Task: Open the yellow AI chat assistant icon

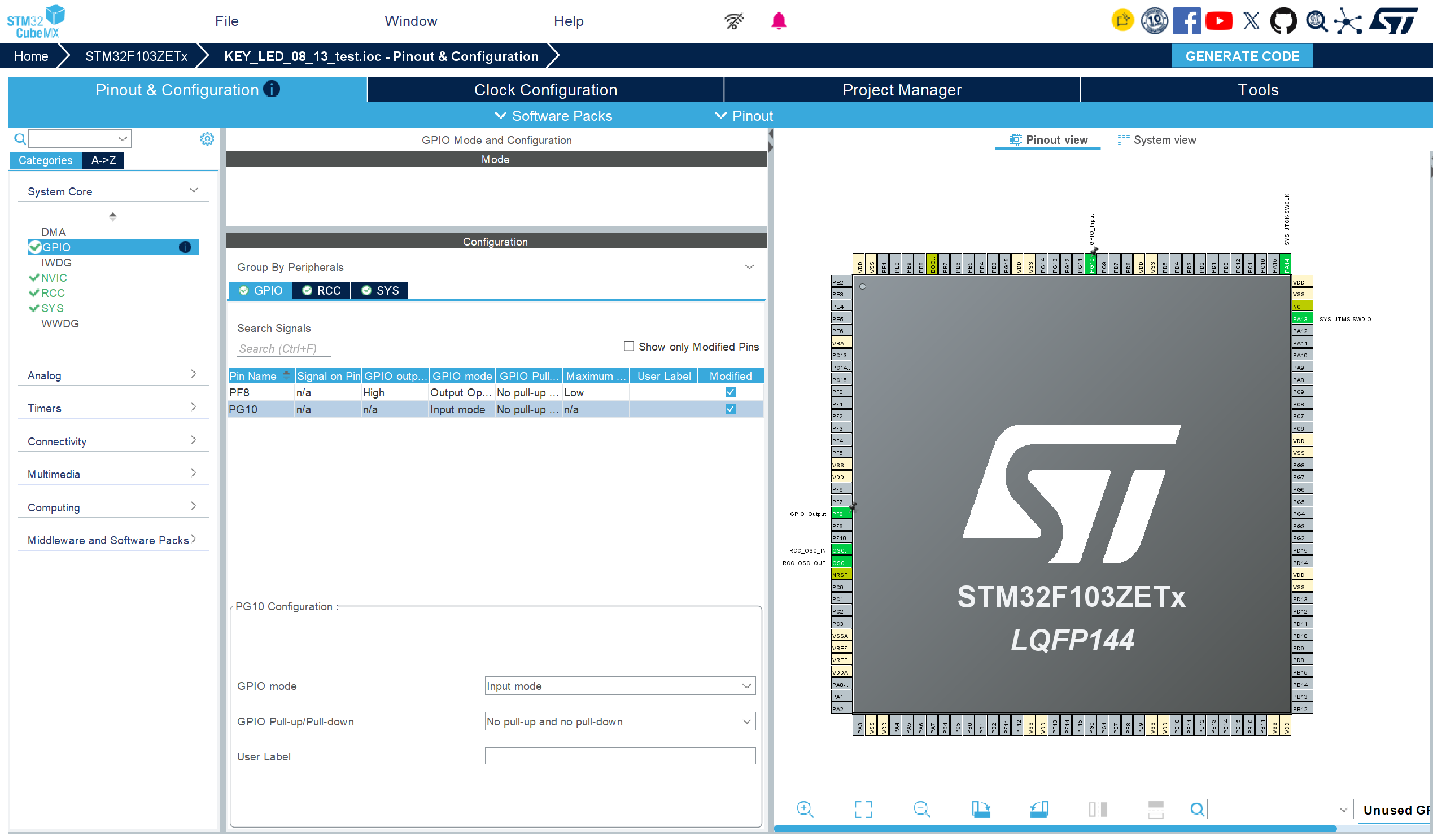Action: [1122, 21]
